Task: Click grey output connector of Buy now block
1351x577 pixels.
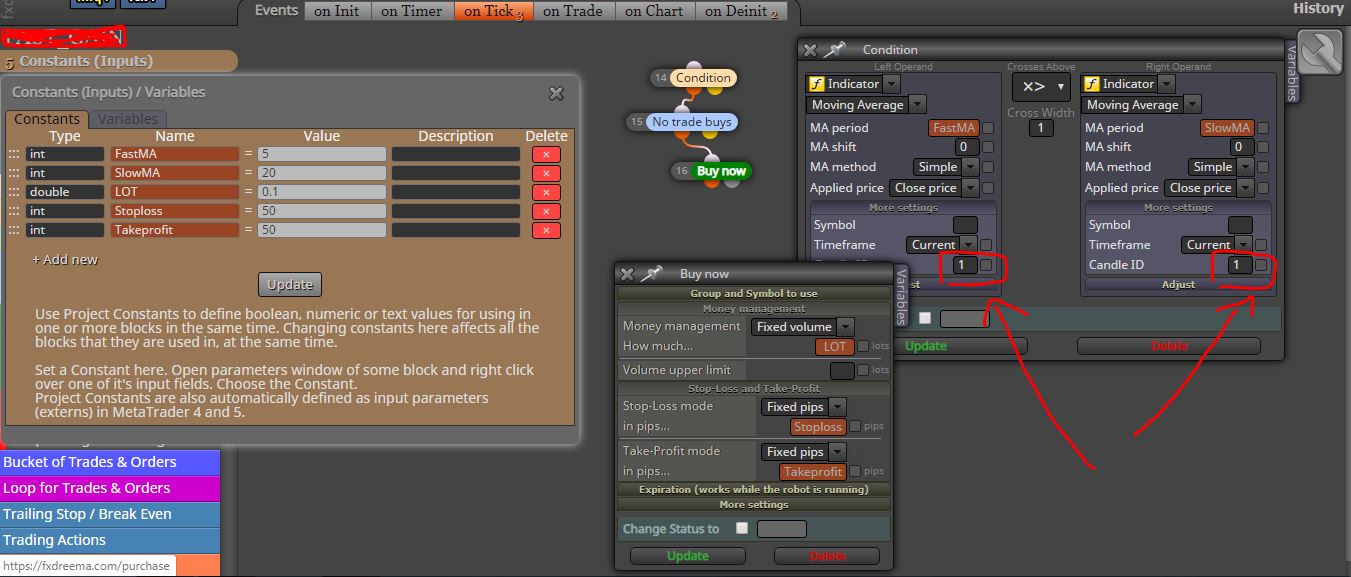Action: [730, 183]
